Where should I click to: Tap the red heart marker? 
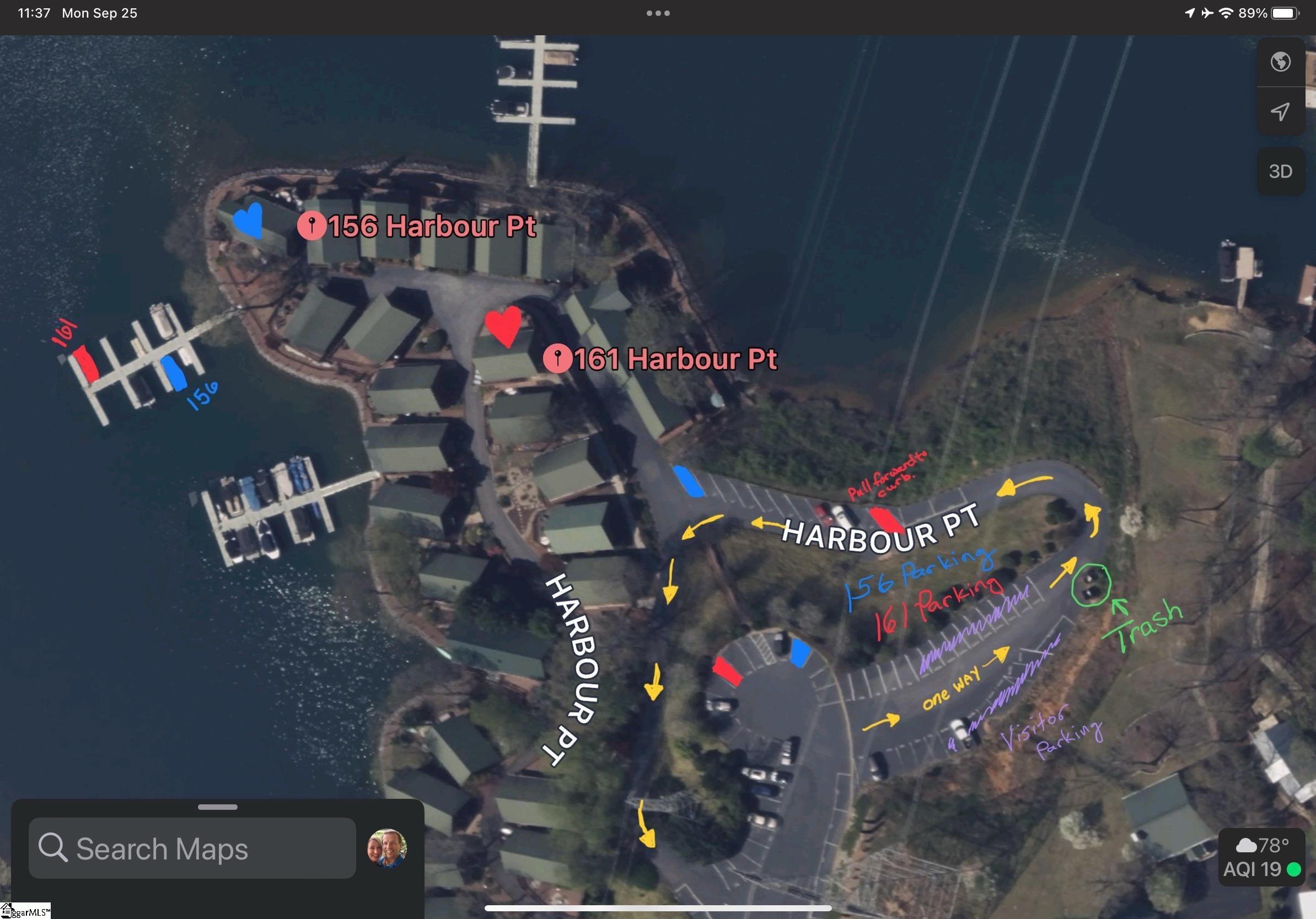pyautogui.click(x=504, y=325)
